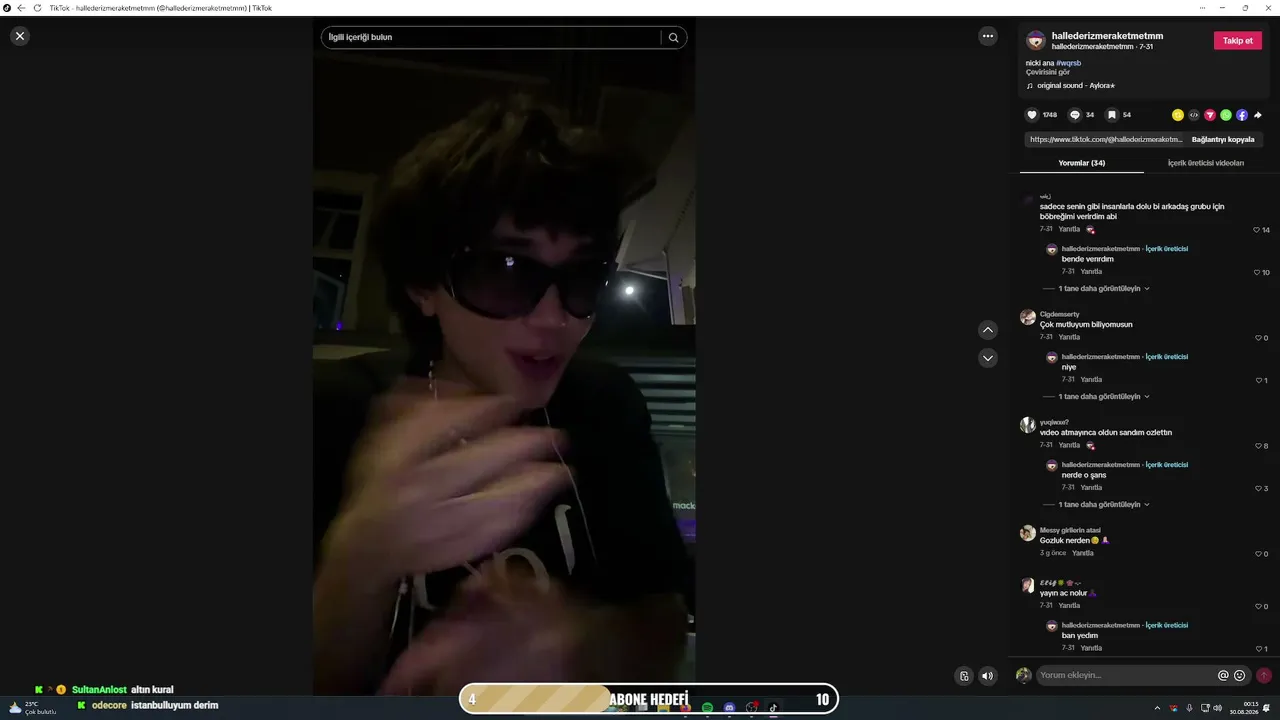Reply to 'video atmayınca oldun sandım' via Yanıtla
Image resolution: width=1280 pixels, height=720 pixels.
click(x=1069, y=446)
